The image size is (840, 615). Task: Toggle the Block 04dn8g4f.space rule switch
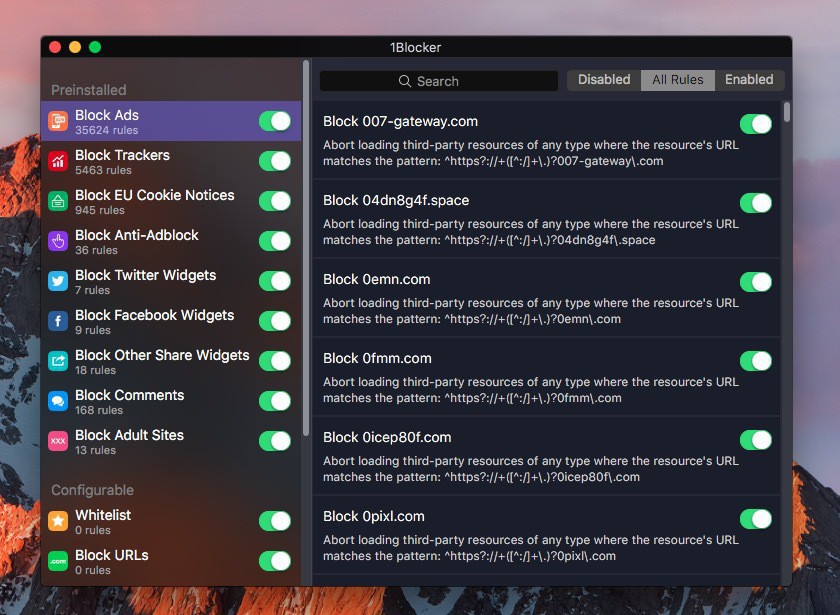pyautogui.click(x=756, y=203)
